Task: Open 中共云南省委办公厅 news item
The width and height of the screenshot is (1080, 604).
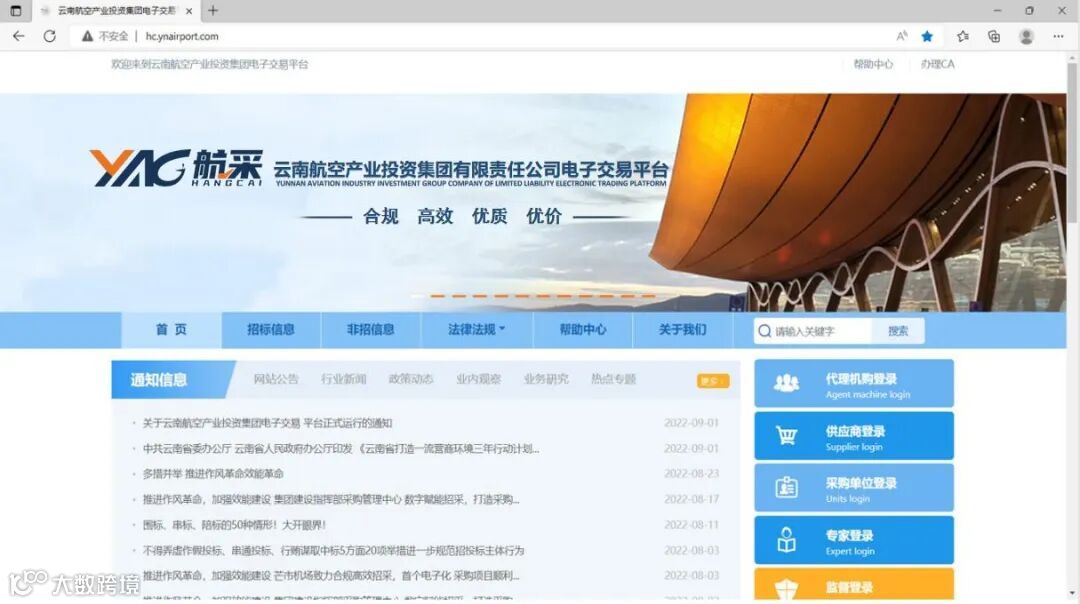Action: click(341, 448)
